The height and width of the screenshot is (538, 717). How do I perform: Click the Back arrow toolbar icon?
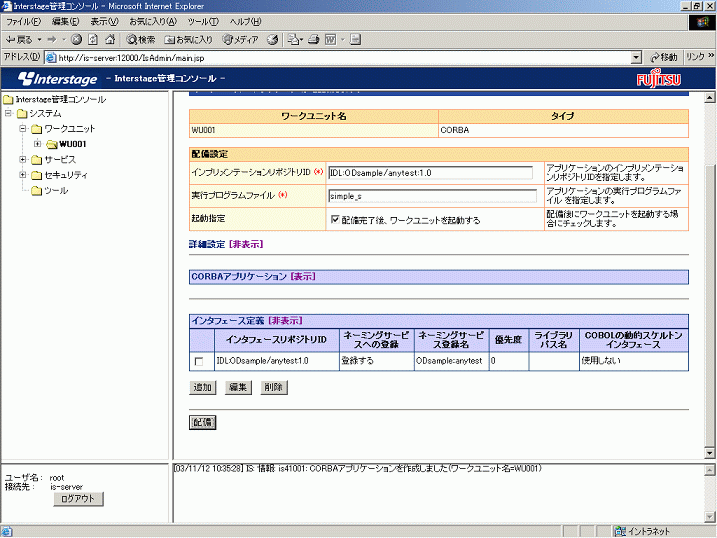(x=18, y=40)
